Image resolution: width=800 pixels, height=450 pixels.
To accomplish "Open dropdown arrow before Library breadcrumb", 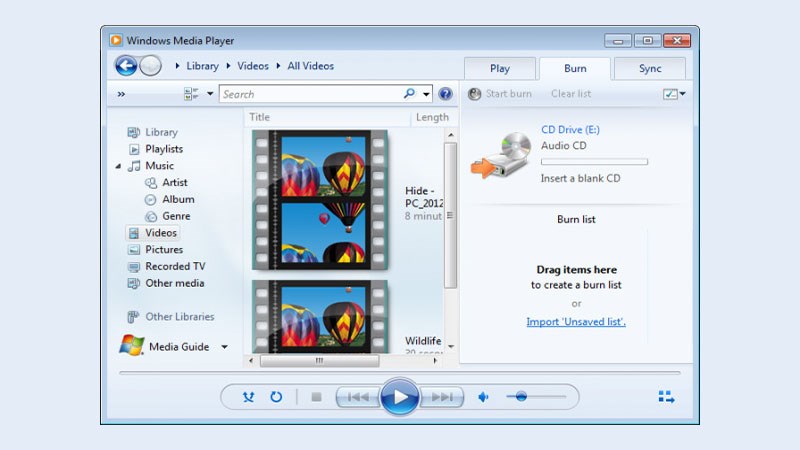I will [177, 66].
